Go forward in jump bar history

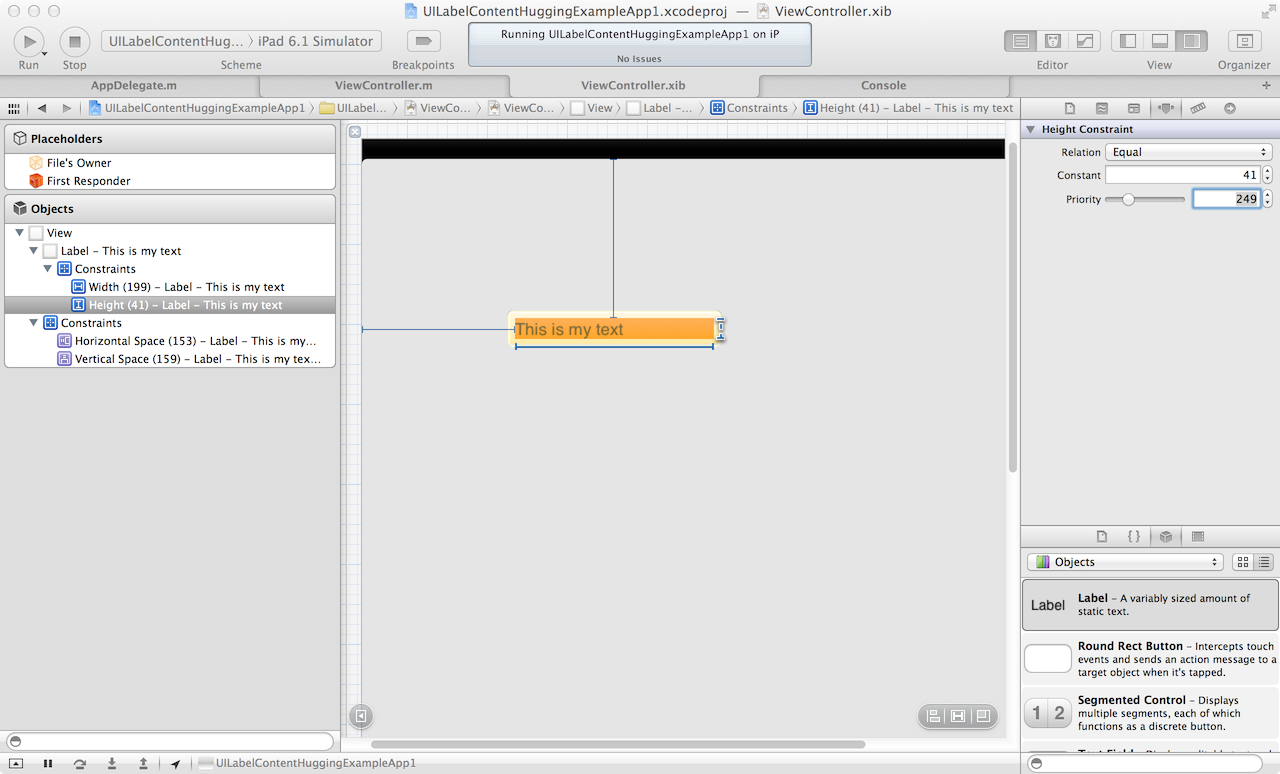click(x=67, y=108)
